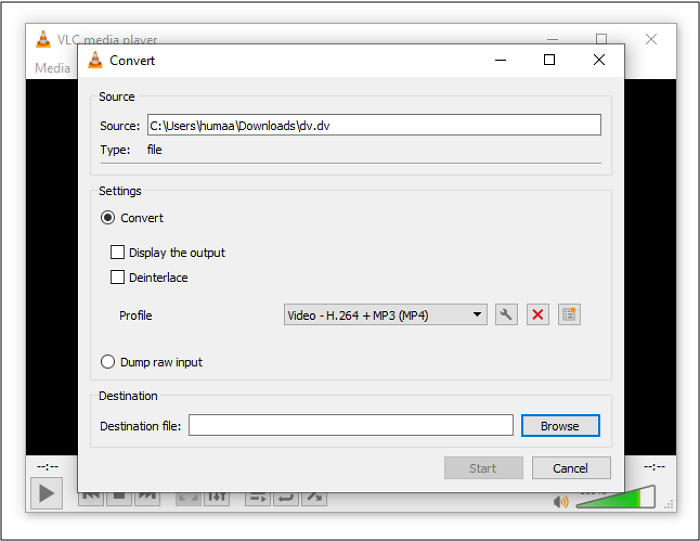Click the Stop playback button

118,496
